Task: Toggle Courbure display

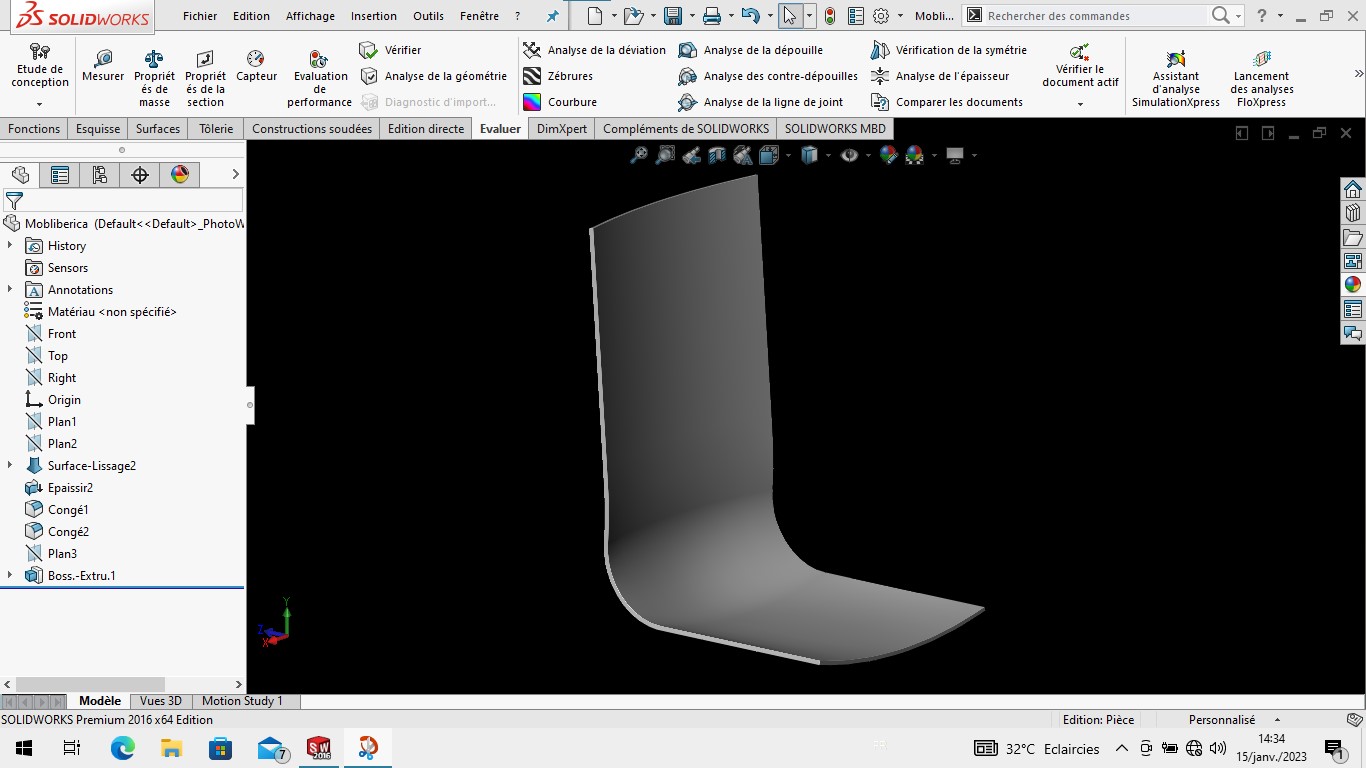Action: 560,102
